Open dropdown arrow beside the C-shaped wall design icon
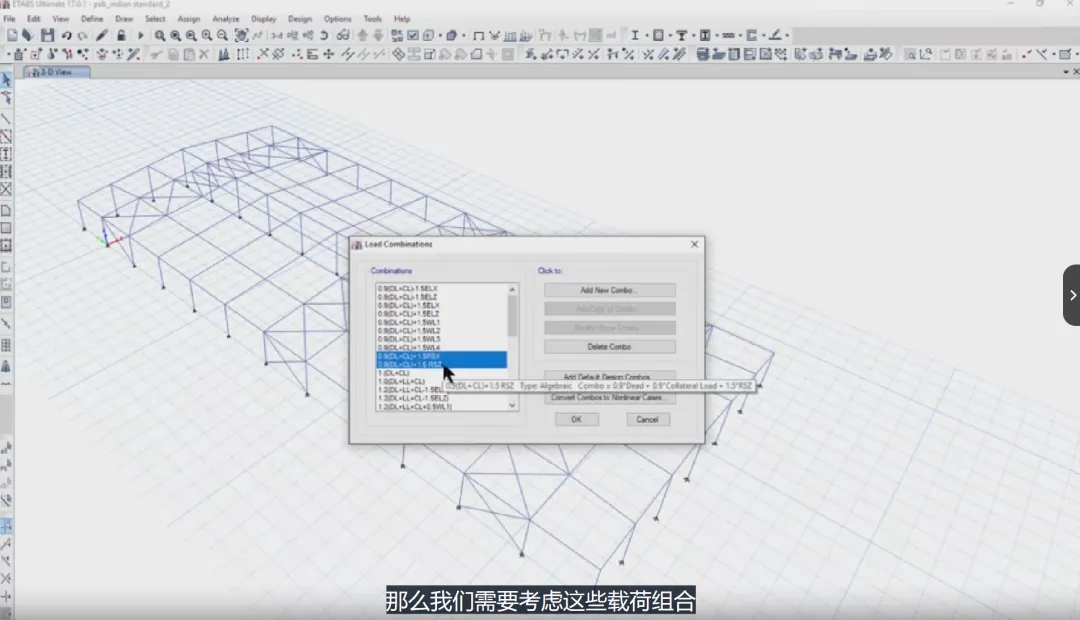The width and height of the screenshot is (1080, 620). [x=763, y=35]
